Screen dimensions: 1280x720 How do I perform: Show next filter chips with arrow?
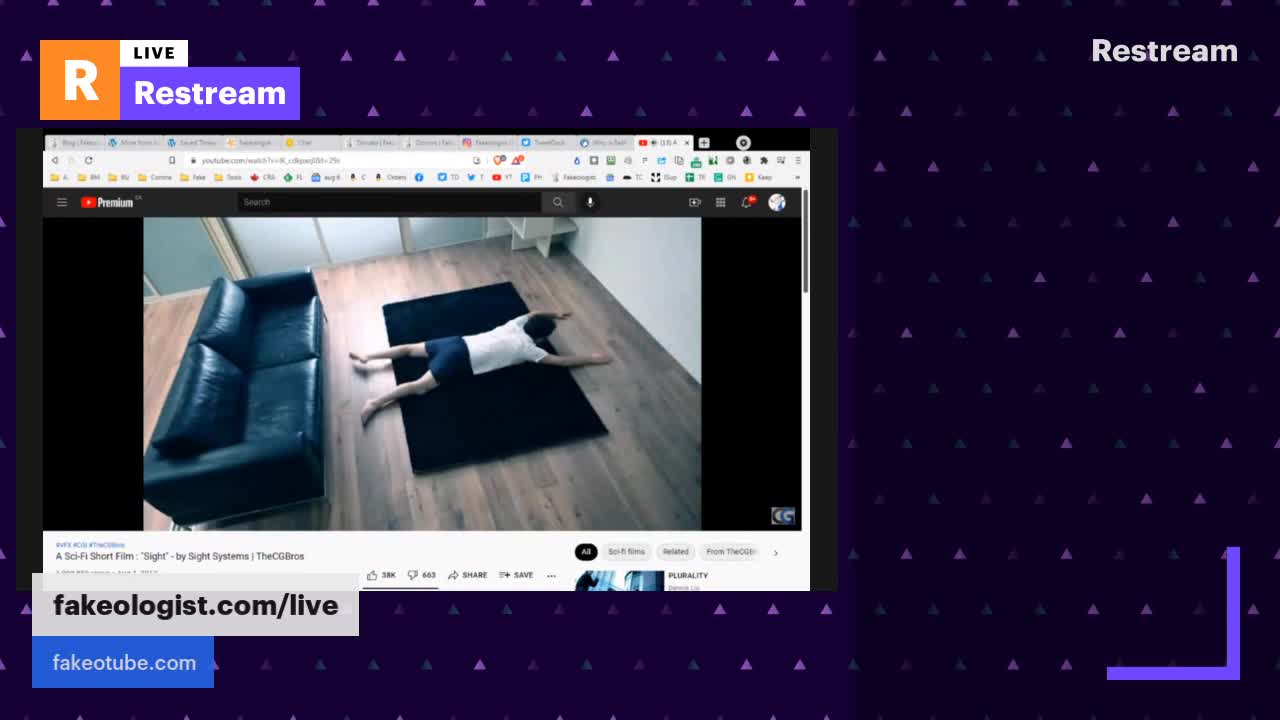[x=775, y=552]
